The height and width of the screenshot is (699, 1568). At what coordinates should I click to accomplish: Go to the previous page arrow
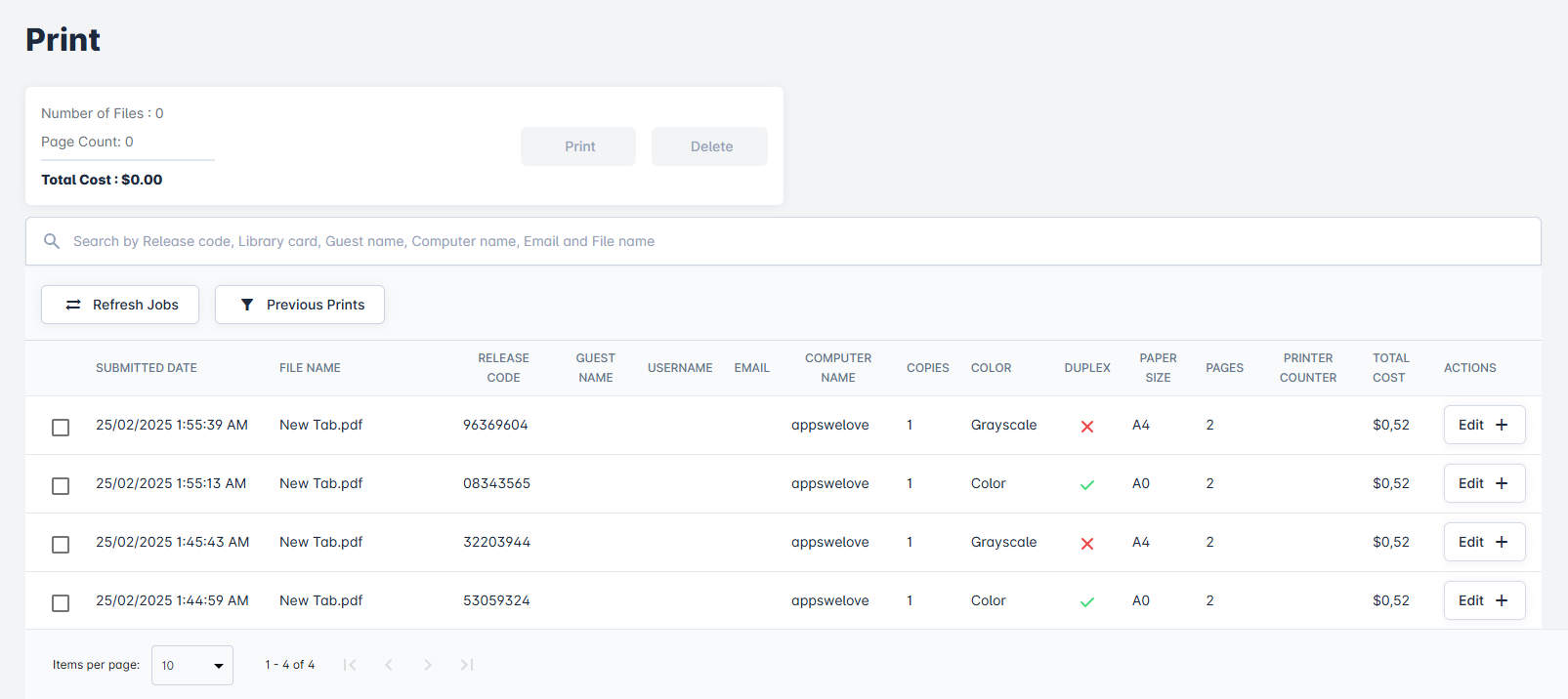pos(389,665)
